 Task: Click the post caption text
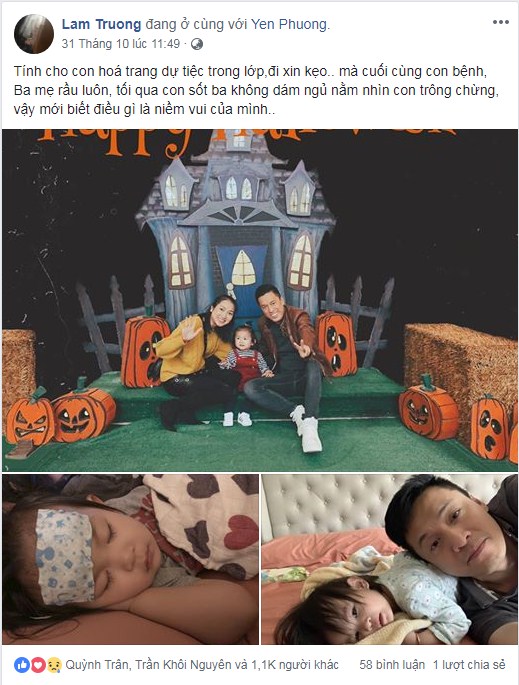pyautogui.click(x=256, y=90)
